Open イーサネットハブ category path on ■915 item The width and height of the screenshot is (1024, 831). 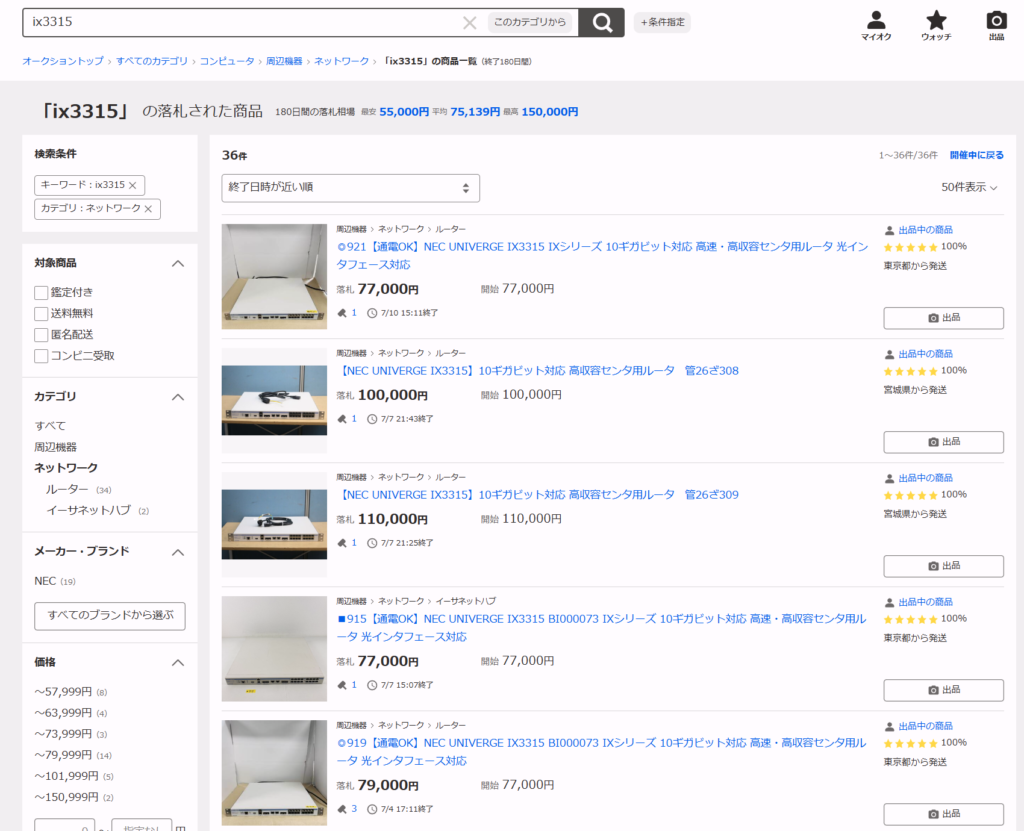(465, 601)
